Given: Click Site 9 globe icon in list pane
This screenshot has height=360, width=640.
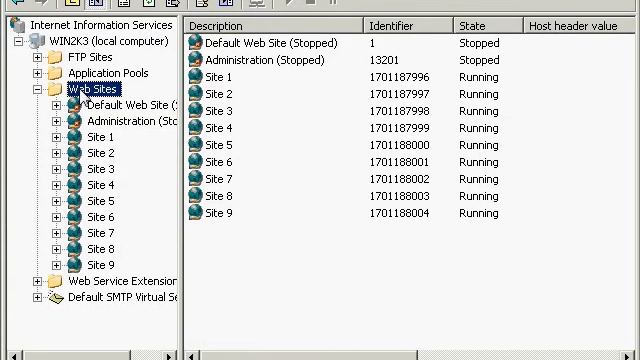Looking at the screenshot, I should click(x=196, y=213).
